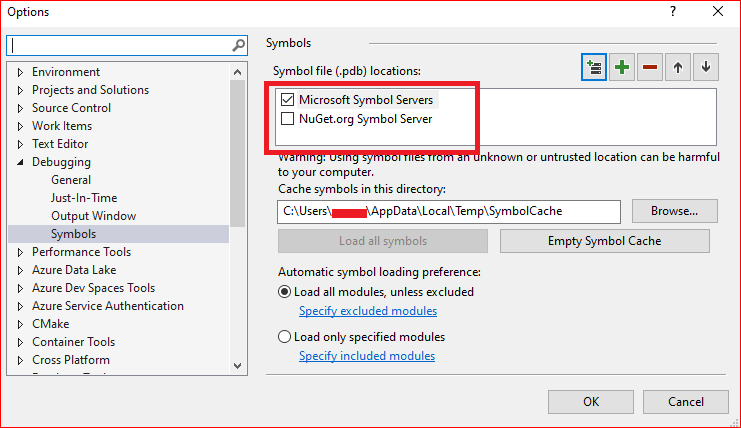Select Load only specified modules option
The image size is (741, 428).
[x=285, y=337]
